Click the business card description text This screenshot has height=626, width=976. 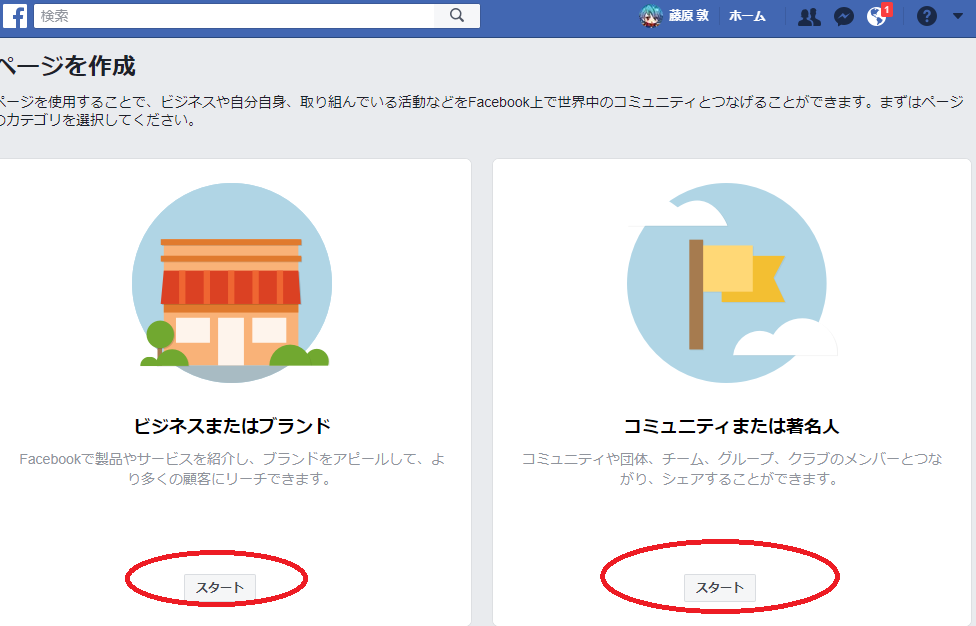coord(232,469)
